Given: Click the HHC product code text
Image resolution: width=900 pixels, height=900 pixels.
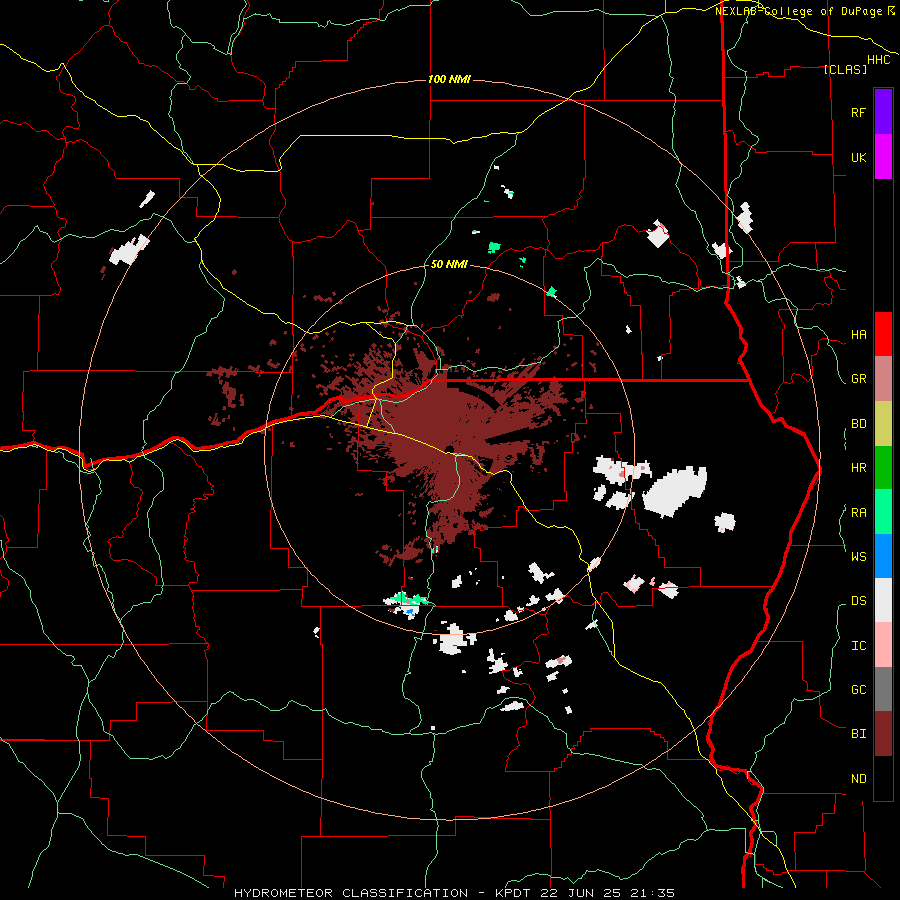Looking at the screenshot, I should 878,60.
